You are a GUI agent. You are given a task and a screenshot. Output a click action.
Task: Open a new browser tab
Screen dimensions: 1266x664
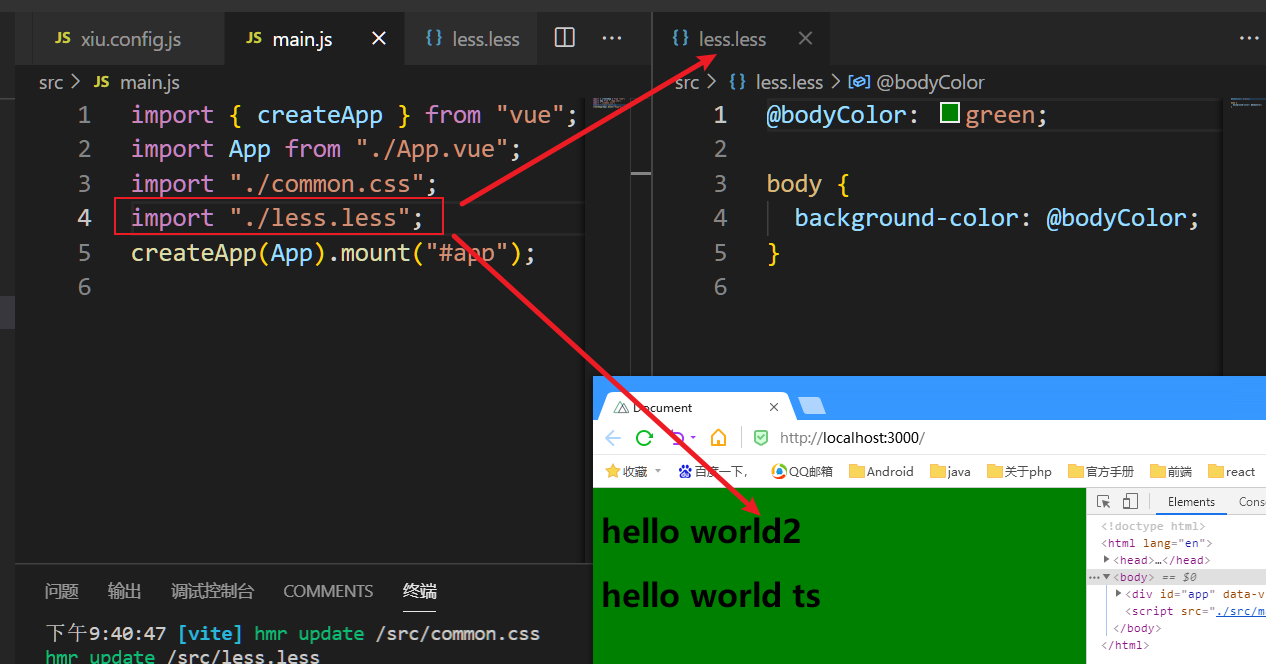click(811, 406)
